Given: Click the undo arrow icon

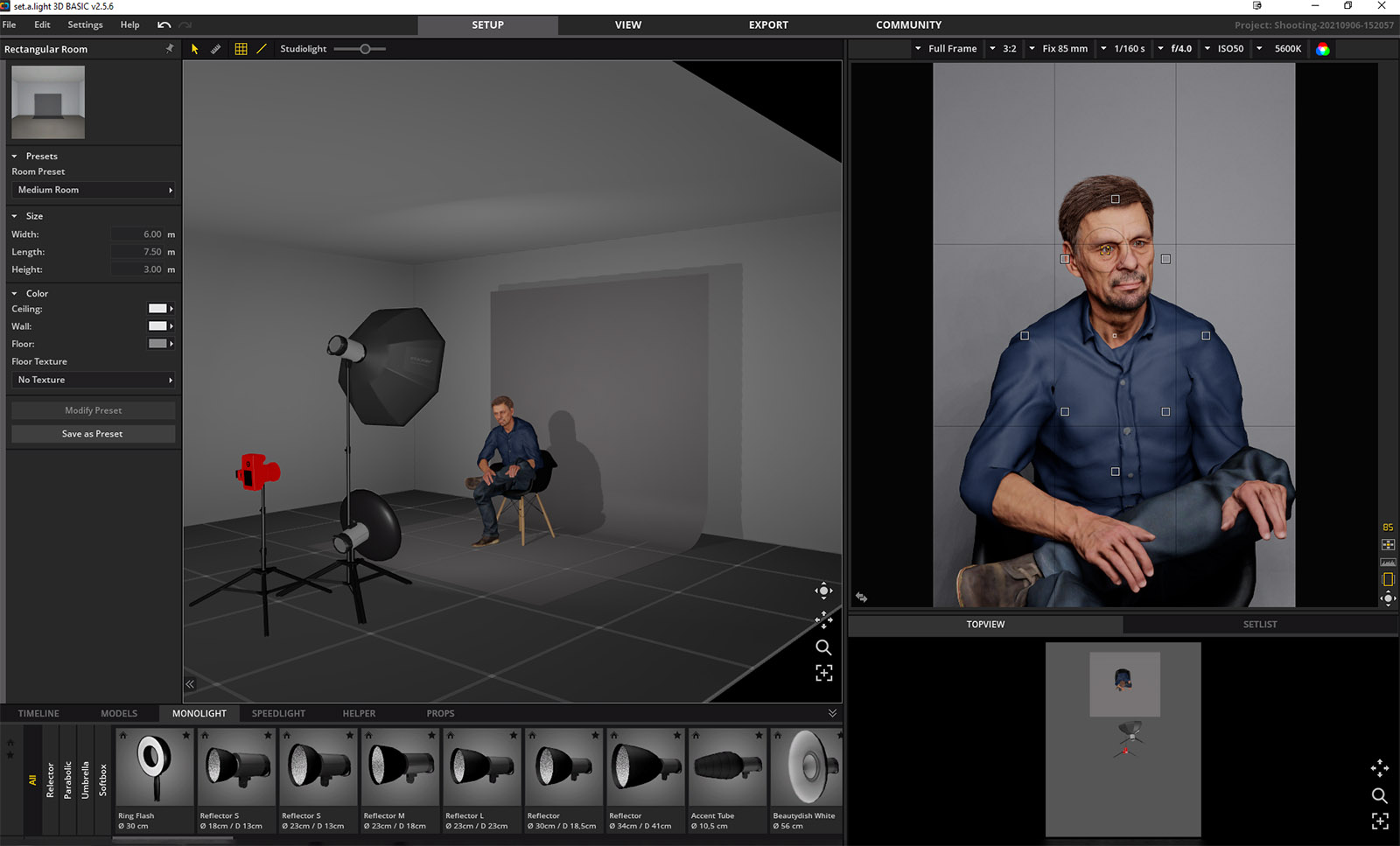Looking at the screenshot, I should (x=164, y=25).
